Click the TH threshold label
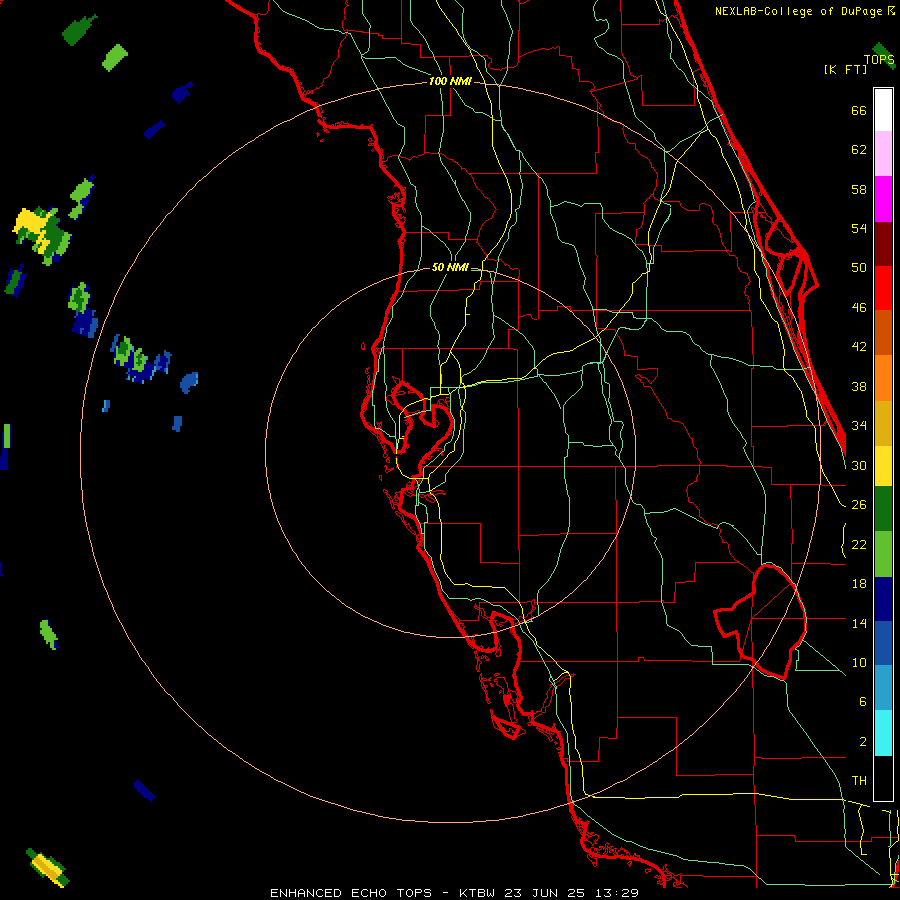 859,781
